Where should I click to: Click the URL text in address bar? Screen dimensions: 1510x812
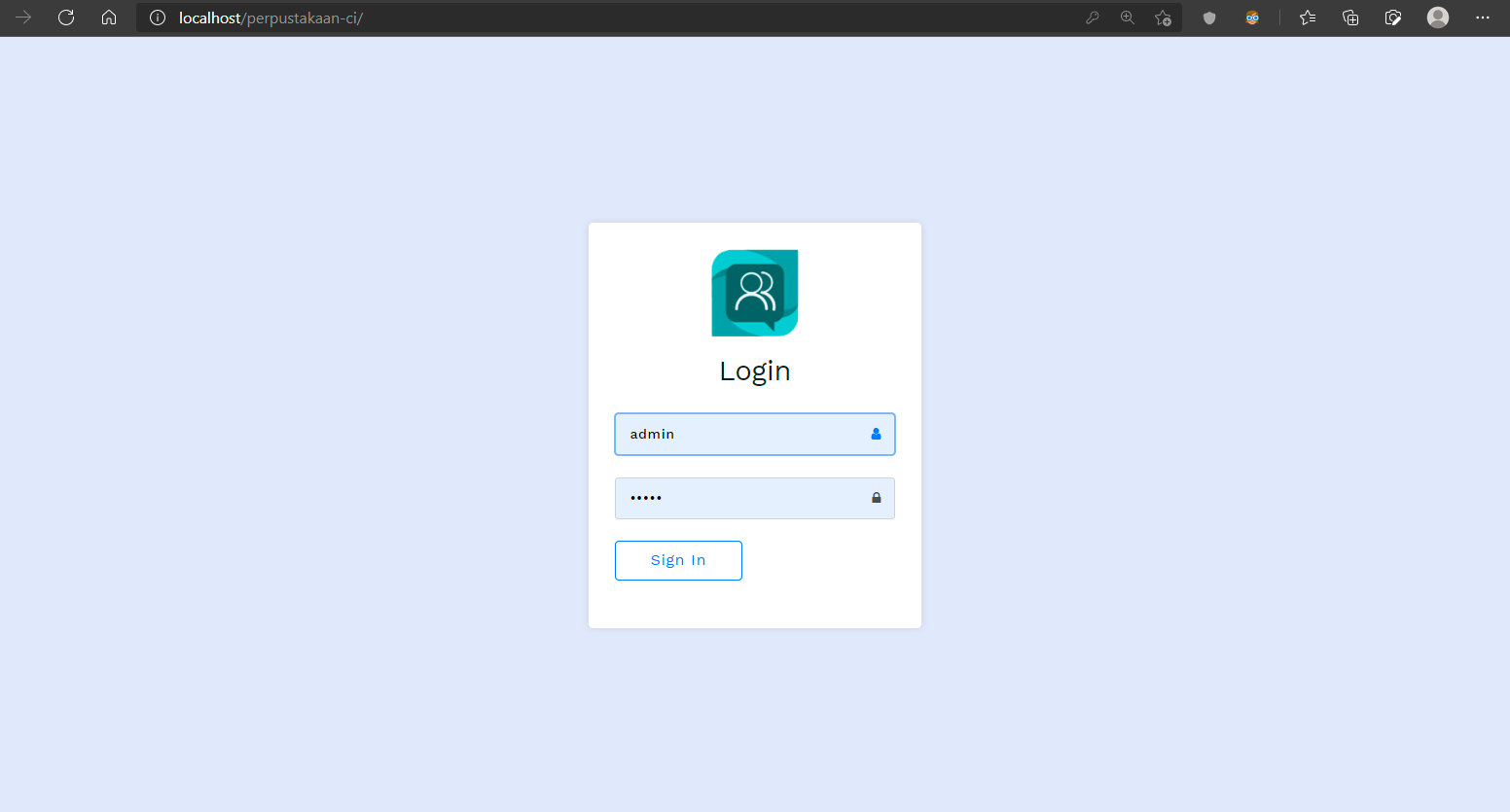click(270, 18)
